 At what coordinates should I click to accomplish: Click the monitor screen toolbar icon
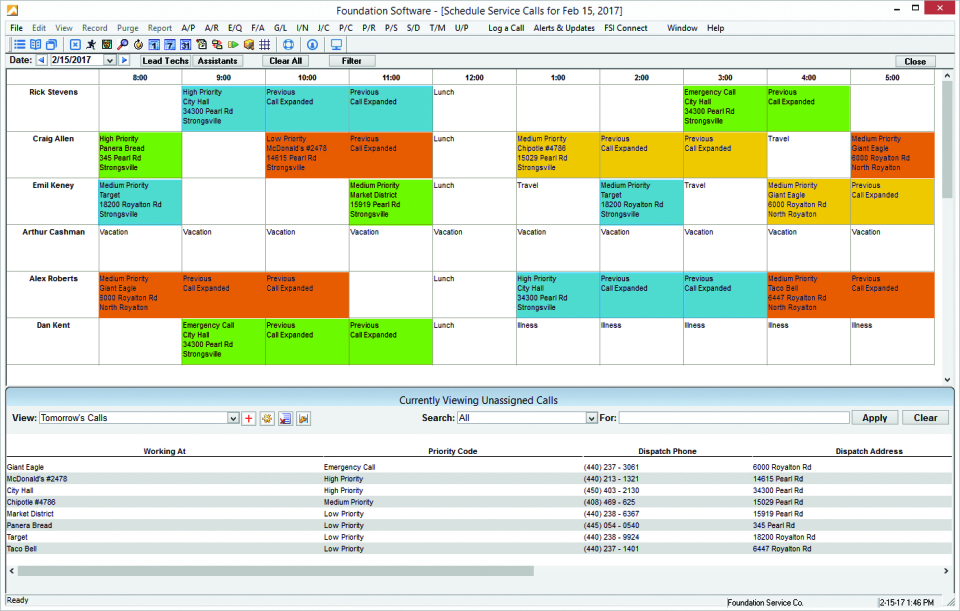coord(336,45)
